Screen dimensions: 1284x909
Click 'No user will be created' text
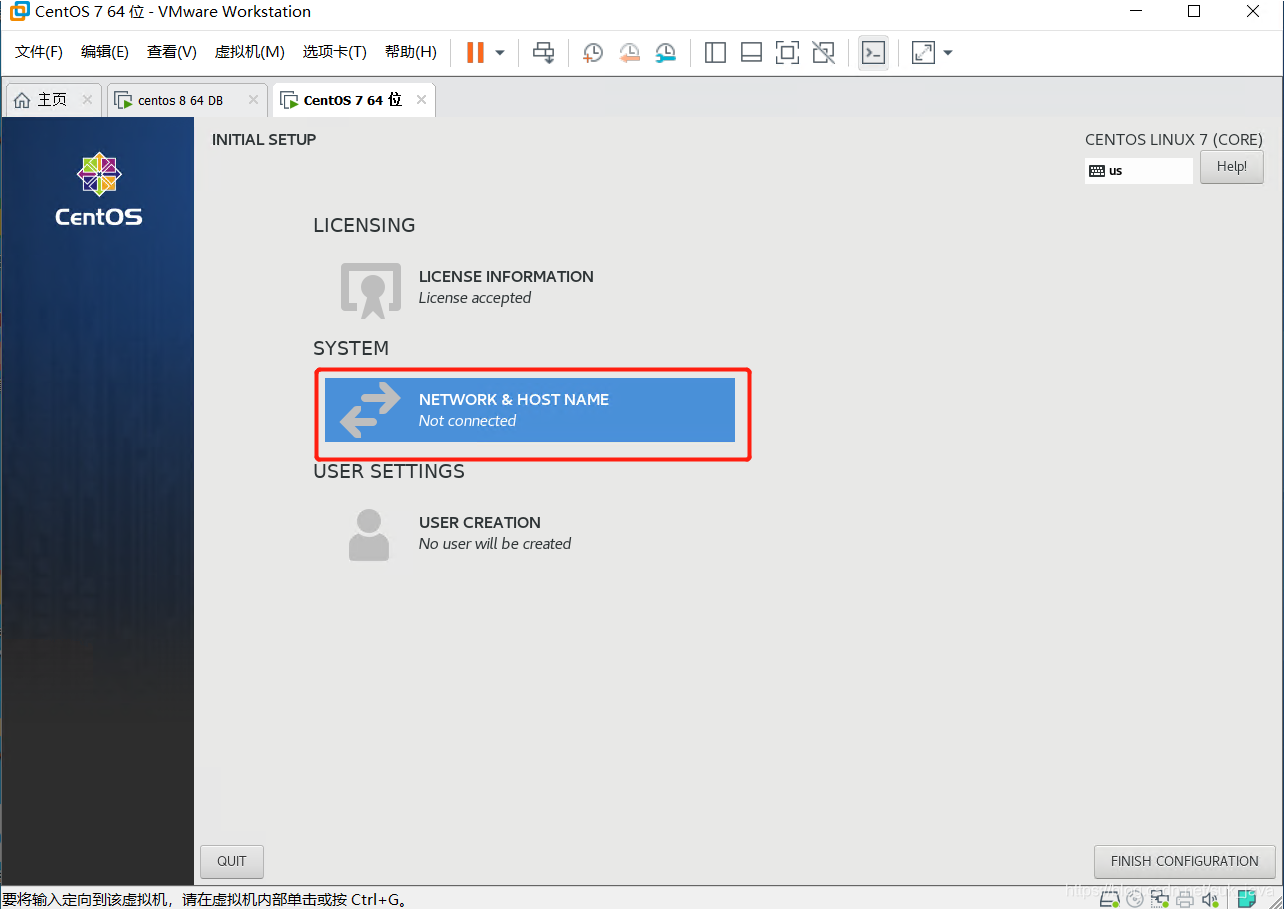[x=495, y=544]
